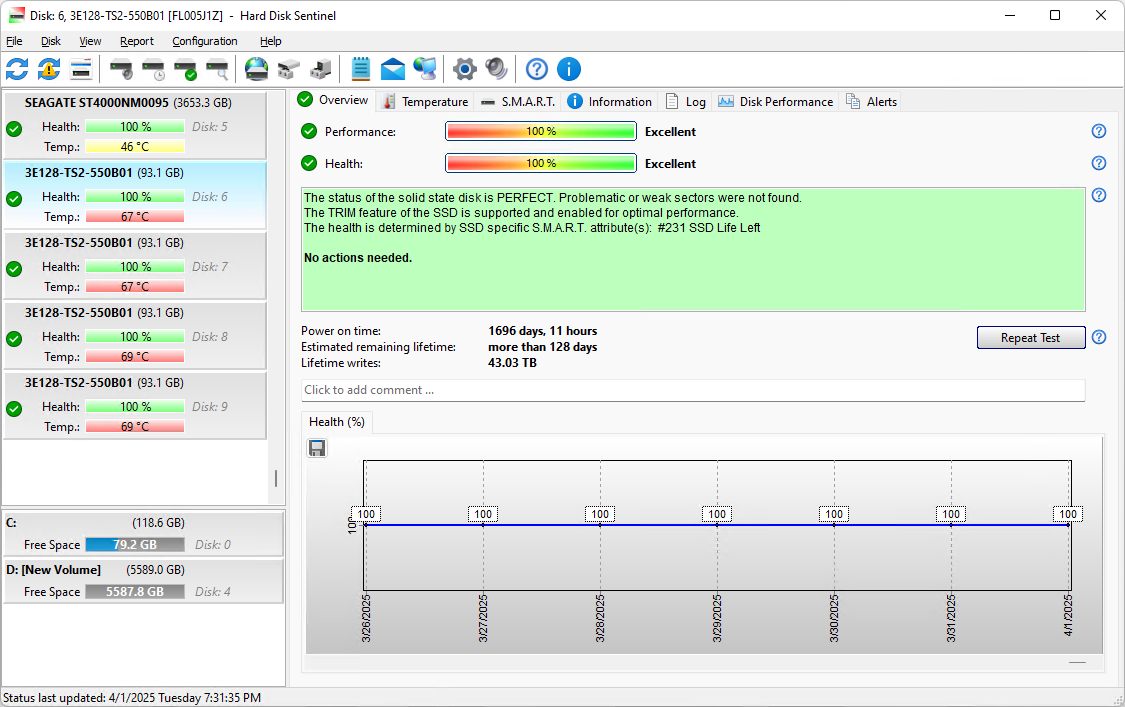Click the help icon beside the Health bar
This screenshot has height=707, width=1125.
(1098, 163)
